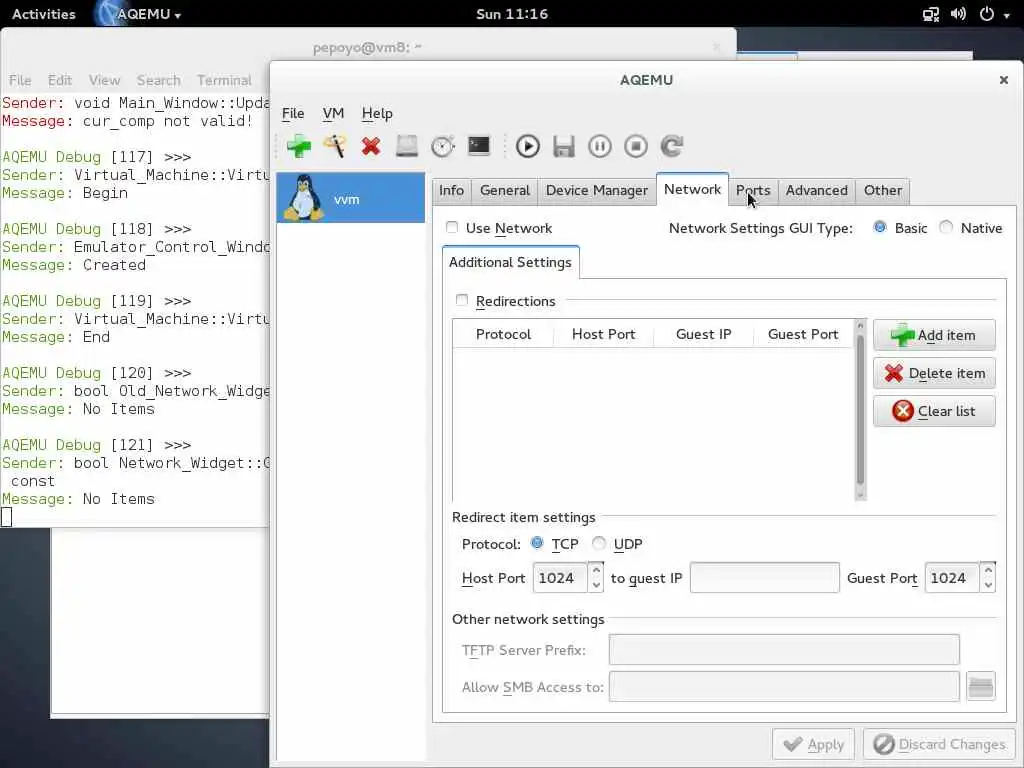This screenshot has height=768, width=1024.
Task: Select Basic network GUI type
Action: coord(880,227)
